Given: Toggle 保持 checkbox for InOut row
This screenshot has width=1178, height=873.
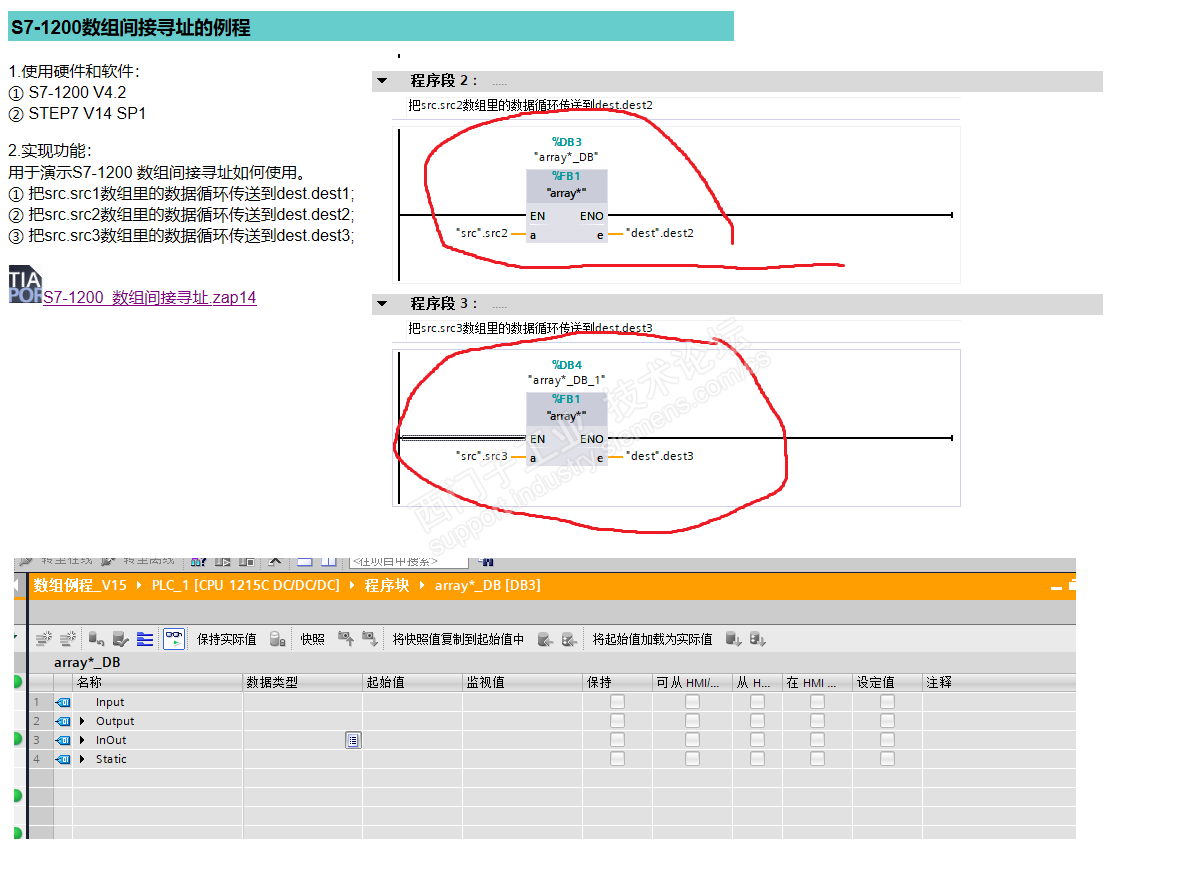Looking at the screenshot, I should click(x=618, y=739).
